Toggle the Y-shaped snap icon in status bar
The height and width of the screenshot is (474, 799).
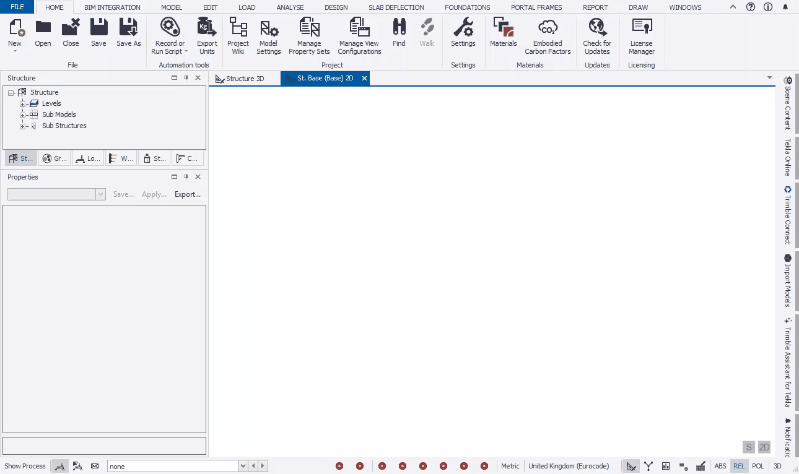[x=648, y=466]
